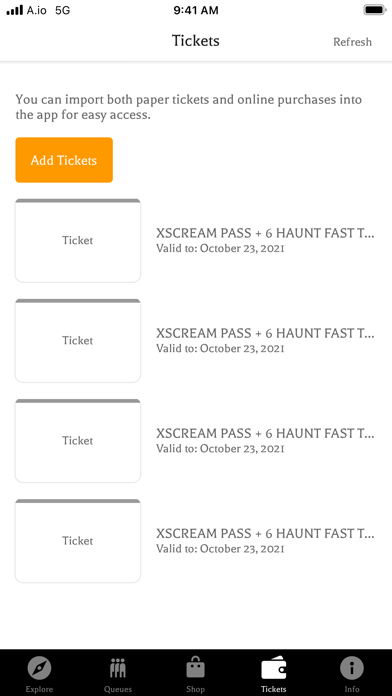392x696 pixels.
Task: Tap the Queues people icon
Action: point(118,668)
